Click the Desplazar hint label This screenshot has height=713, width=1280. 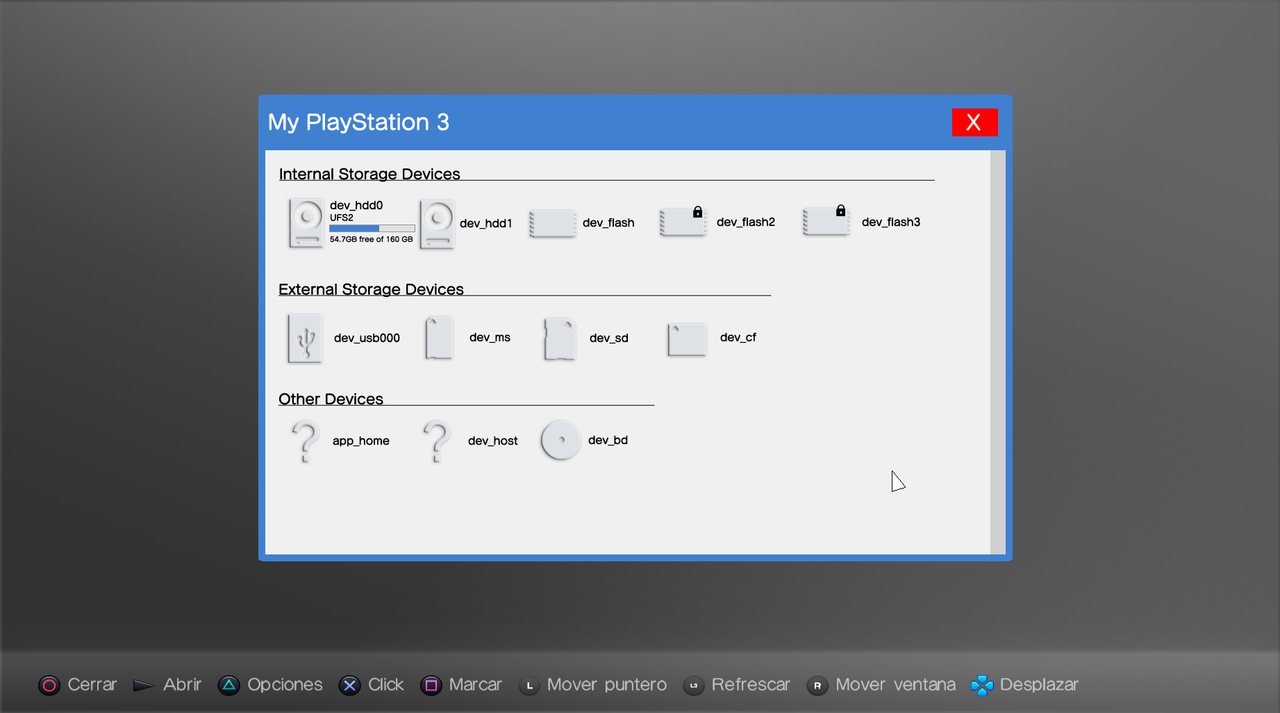(1039, 685)
